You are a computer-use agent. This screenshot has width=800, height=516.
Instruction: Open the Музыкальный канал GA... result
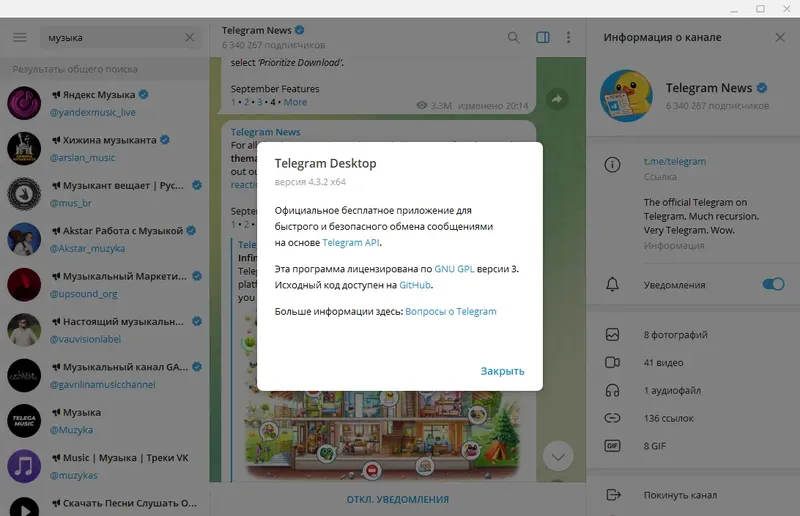tap(105, 376)
